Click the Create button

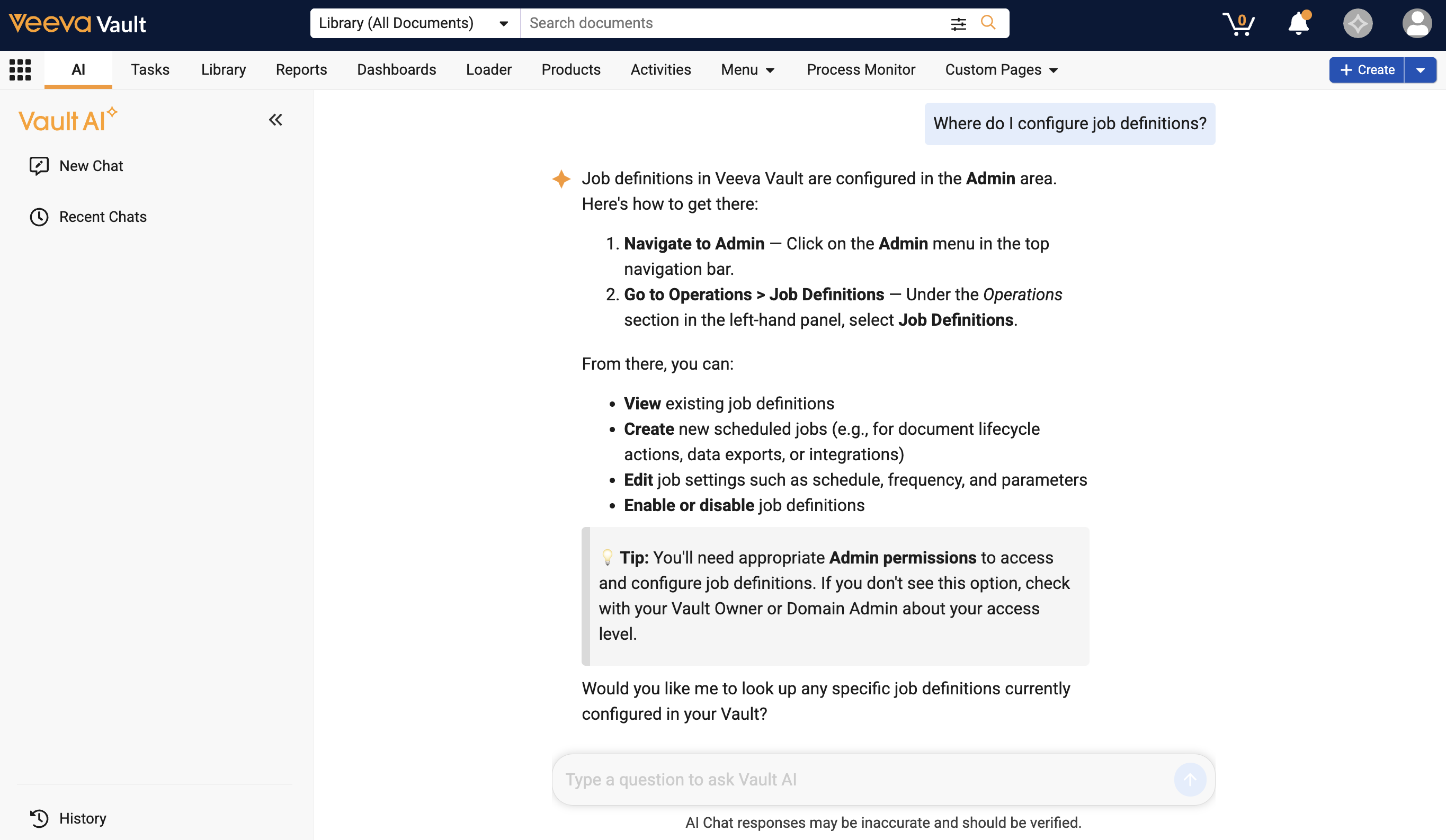click(x=1367, y=70)
